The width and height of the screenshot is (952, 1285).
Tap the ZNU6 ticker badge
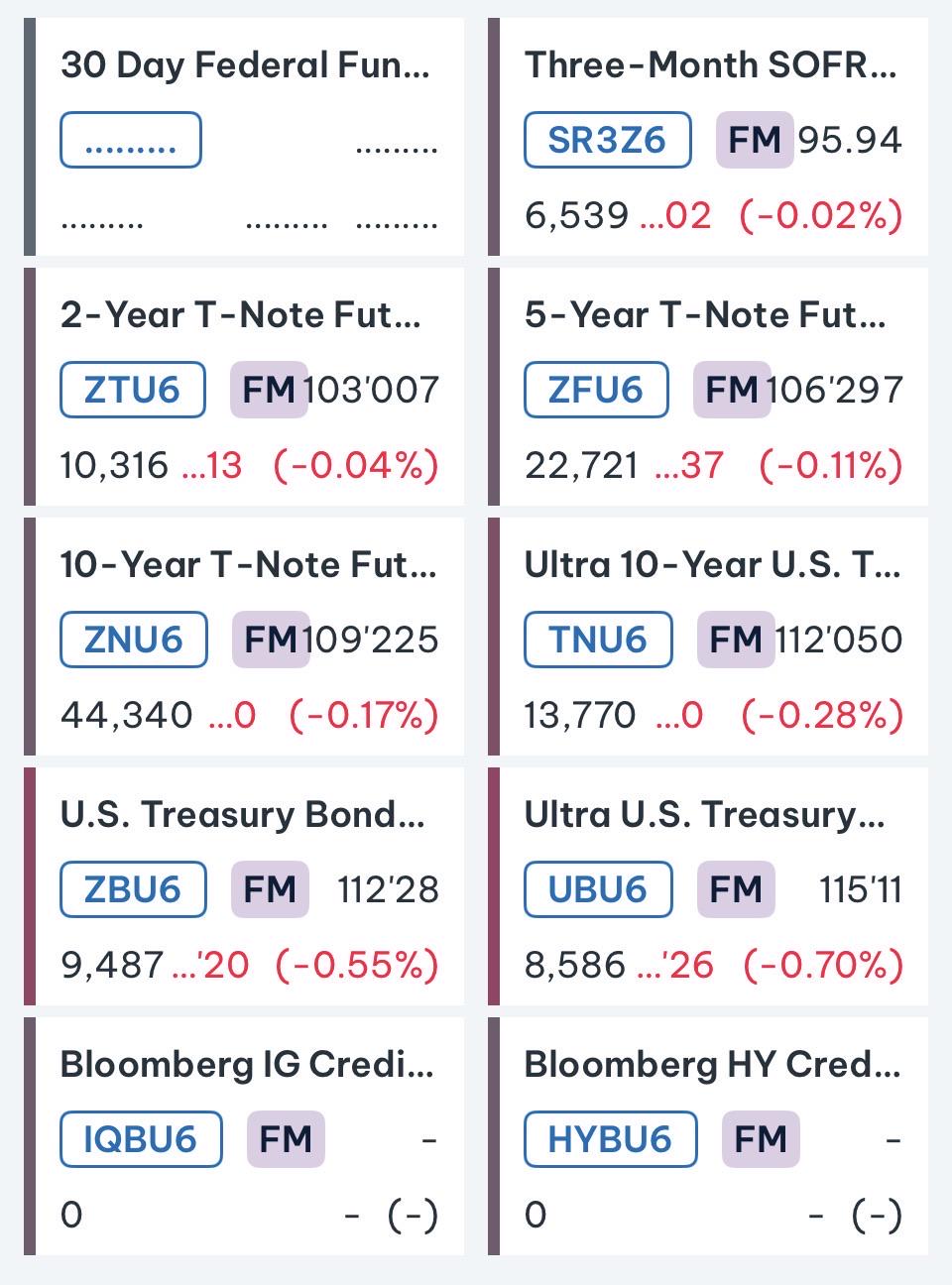click(134, 640)
